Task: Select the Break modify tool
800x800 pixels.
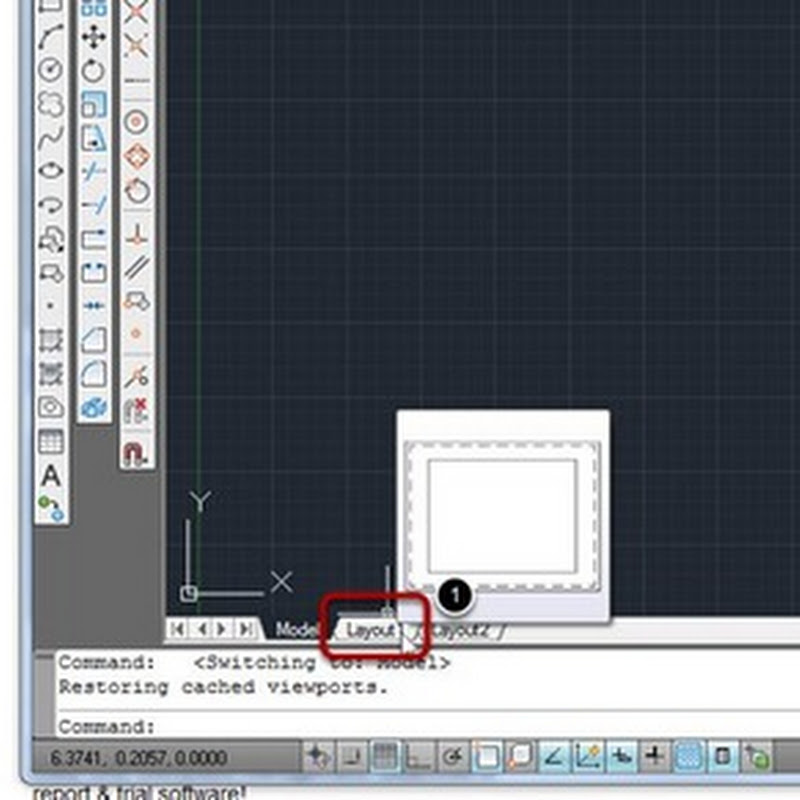Action: click(94, 272)
